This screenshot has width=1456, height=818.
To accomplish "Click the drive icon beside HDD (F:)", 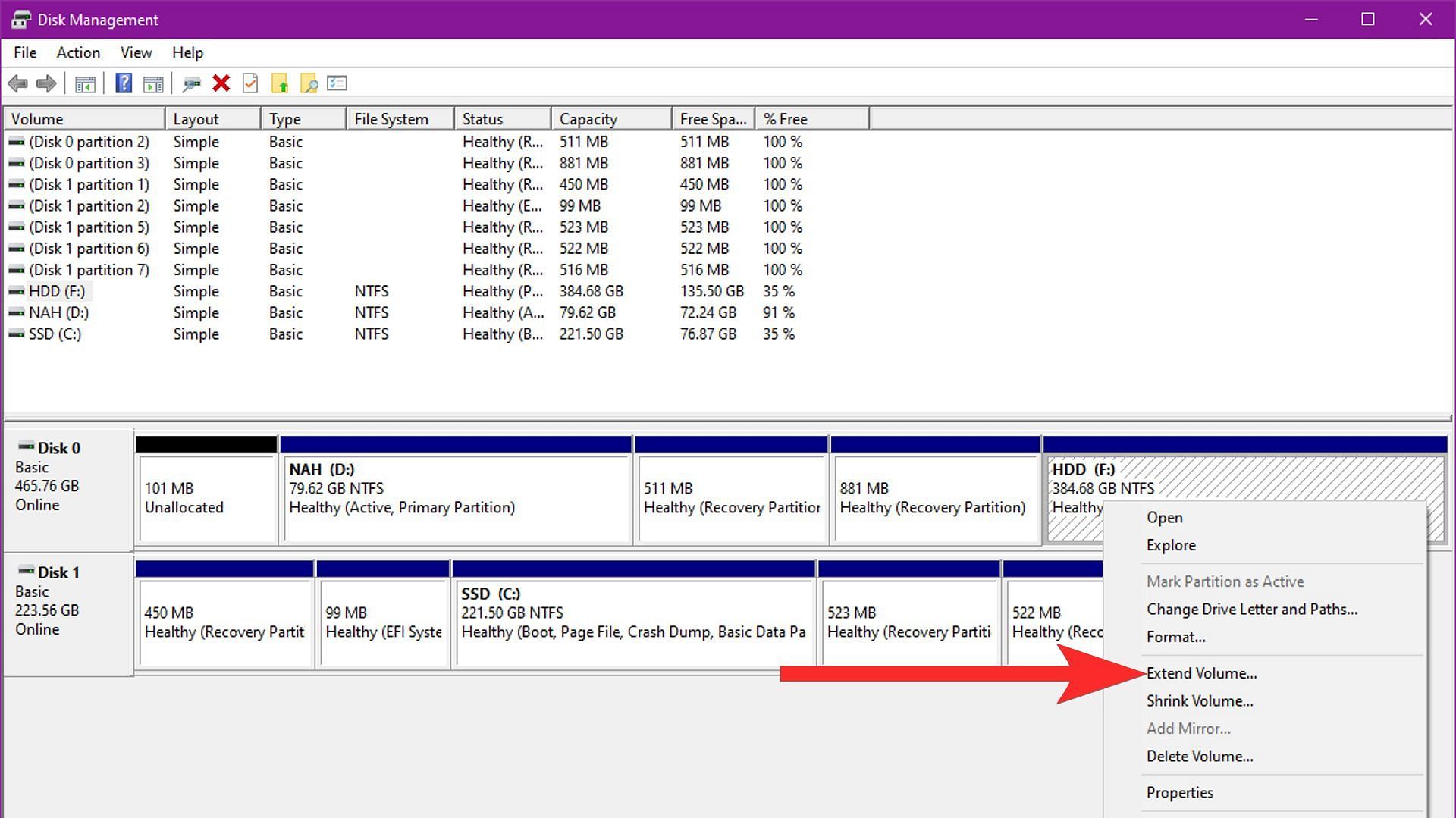I will click(16, 291).
